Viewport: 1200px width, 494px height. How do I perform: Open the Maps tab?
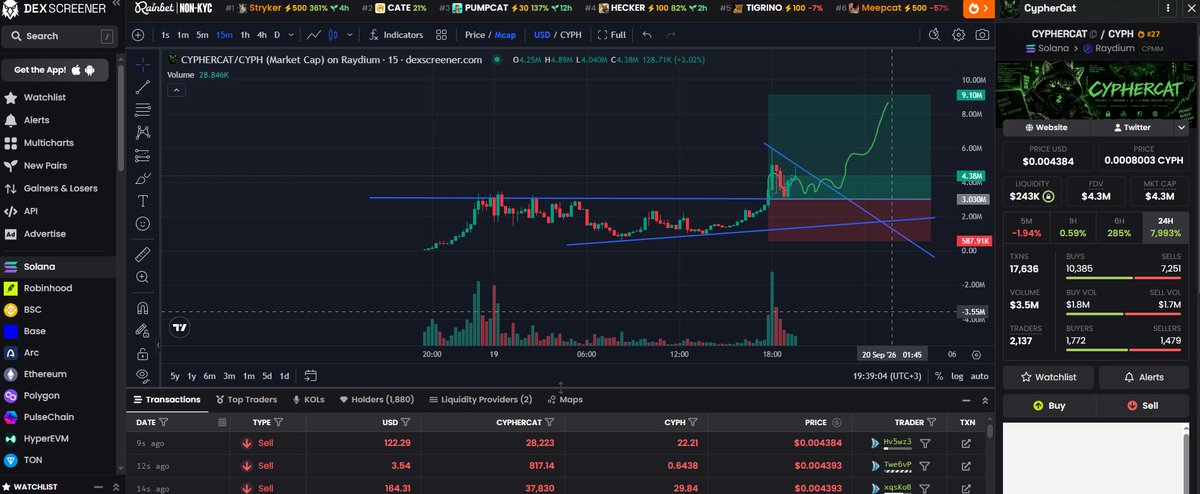point(565,399)
